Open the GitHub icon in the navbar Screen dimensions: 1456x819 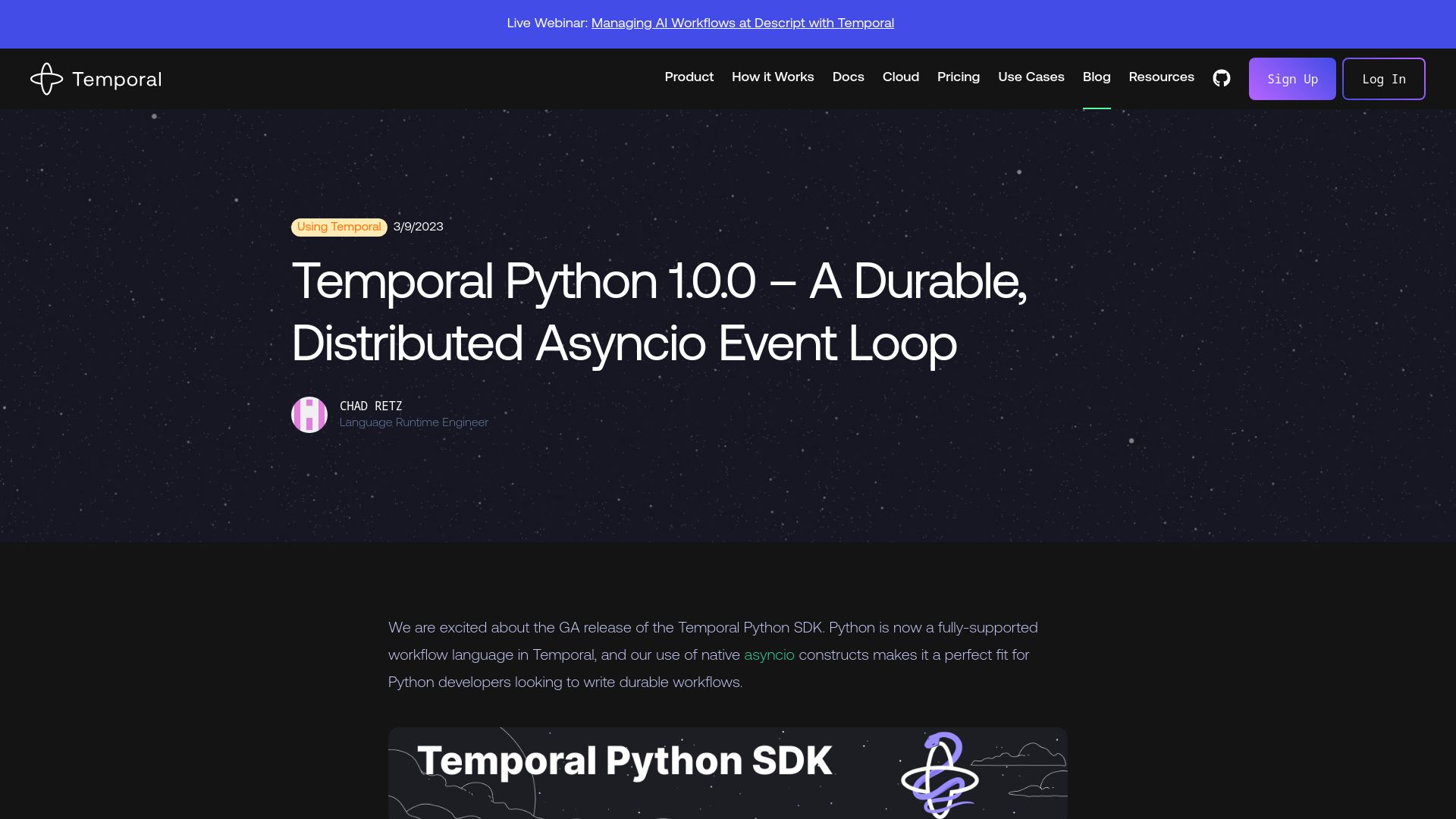(1221, 78)
